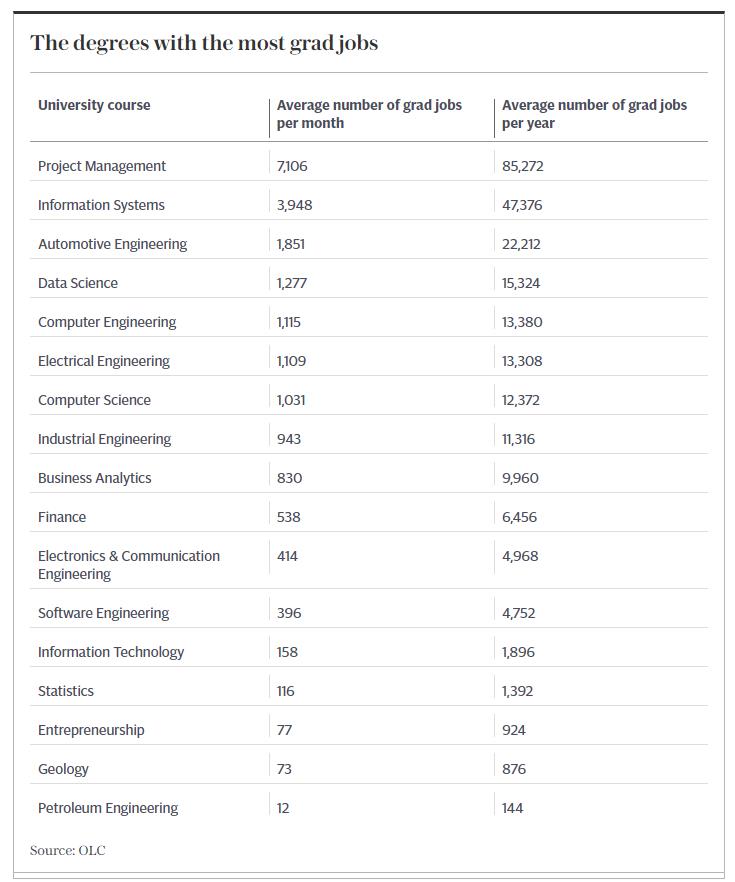
Task: Click the Finance row label
Action: [62, 517]
